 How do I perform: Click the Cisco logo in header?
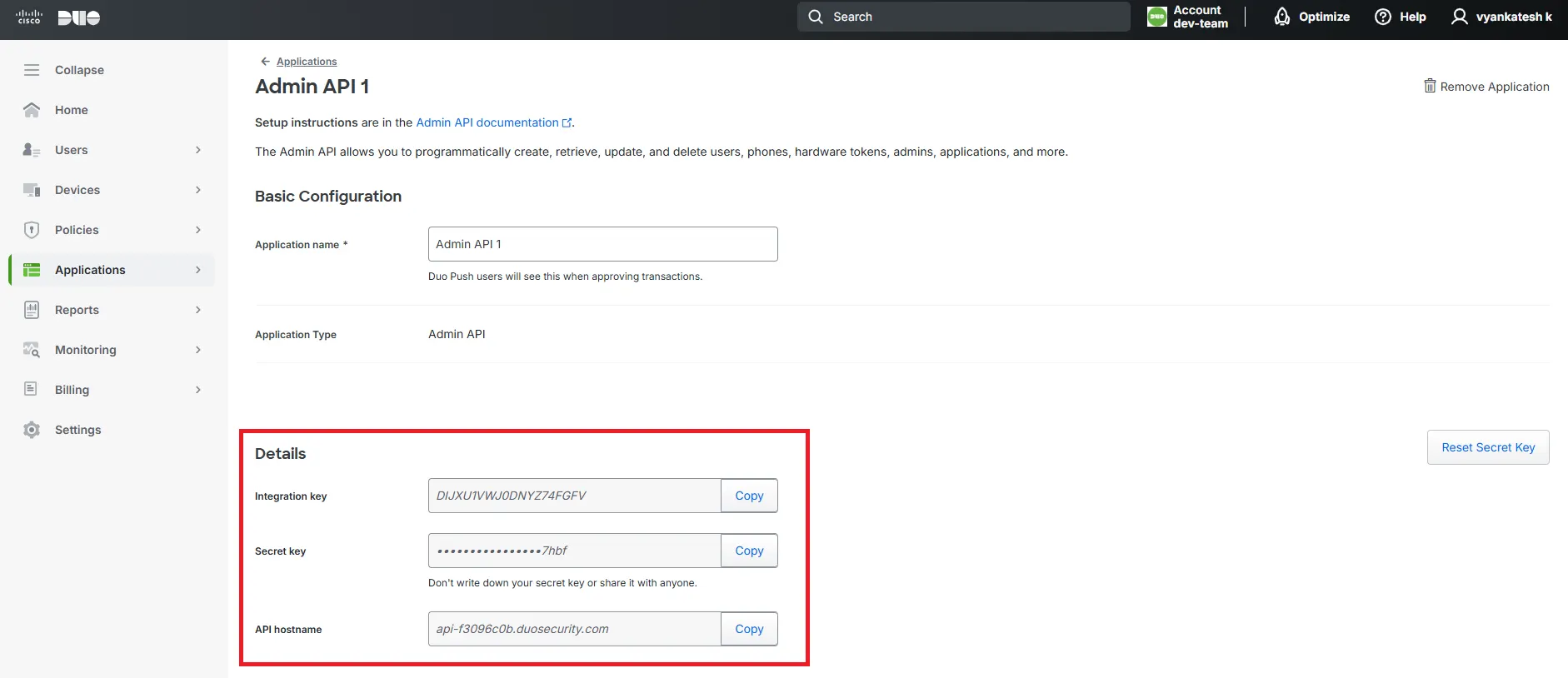pos(29,17)
